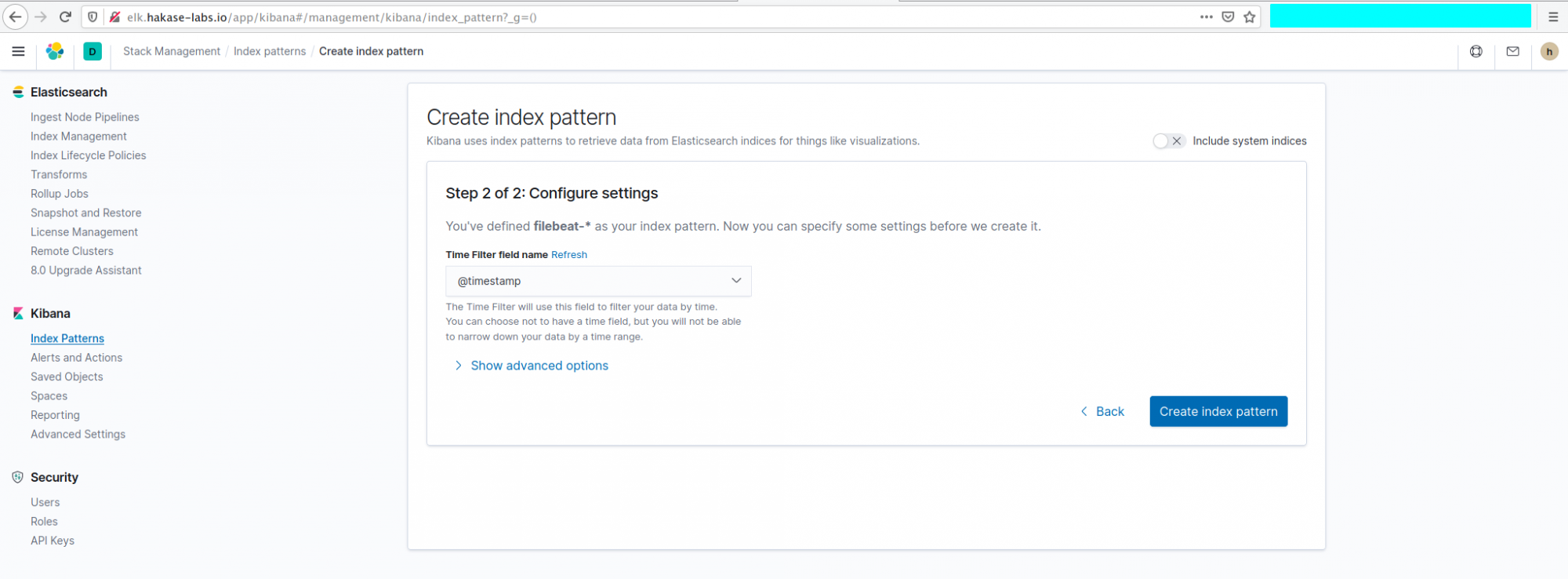Go back with browser back arrow

[x=16, y=16]
